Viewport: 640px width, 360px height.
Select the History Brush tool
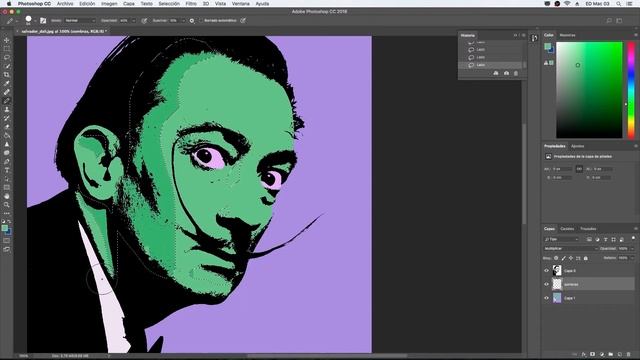[x=7, y=118]
